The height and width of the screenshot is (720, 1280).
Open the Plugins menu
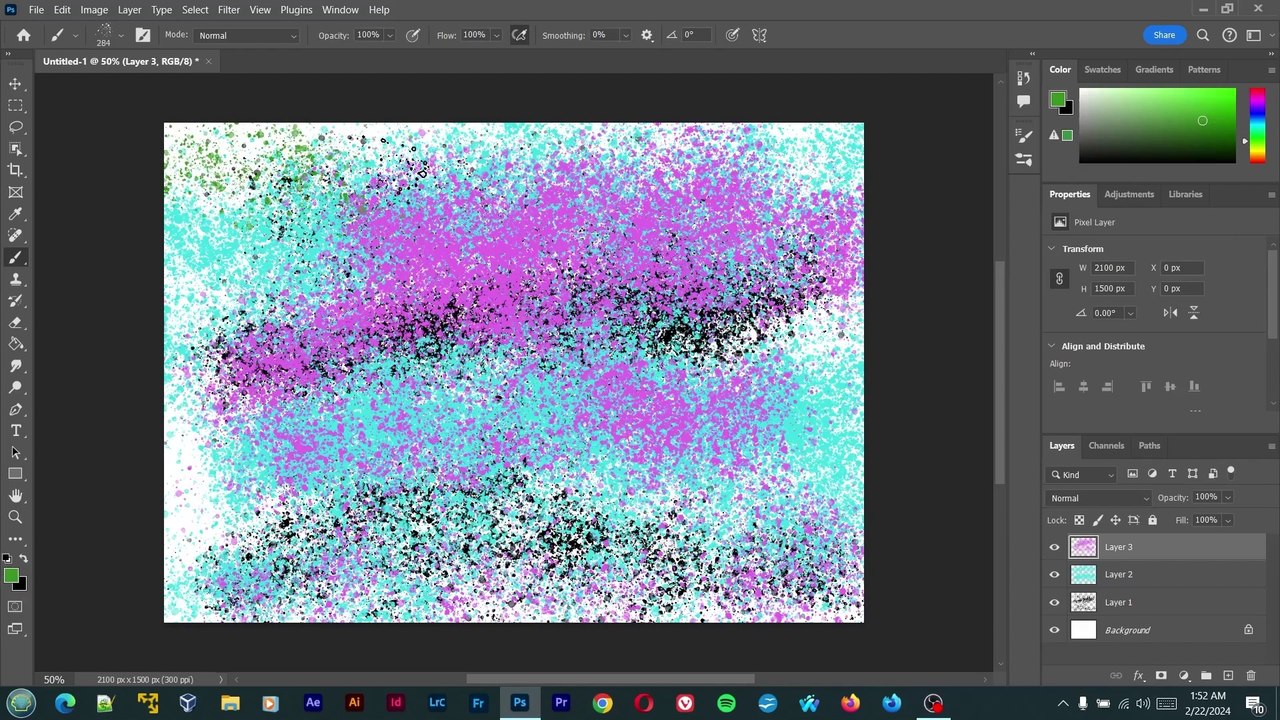click(296, 10)
